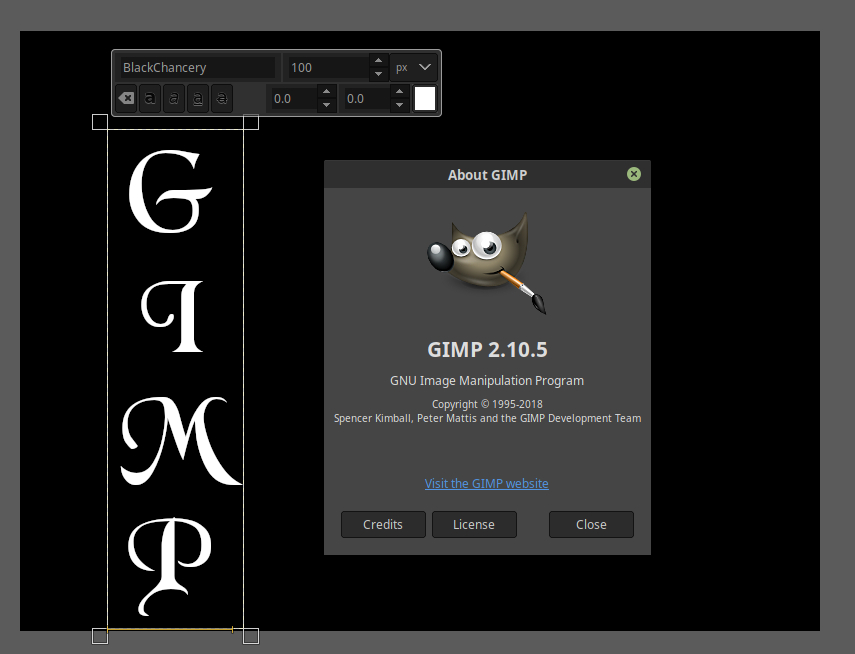Click the 'Copyright © 1995-2018' text
Image resolution: width=855 pixels, height=654 pixels.
487,404
